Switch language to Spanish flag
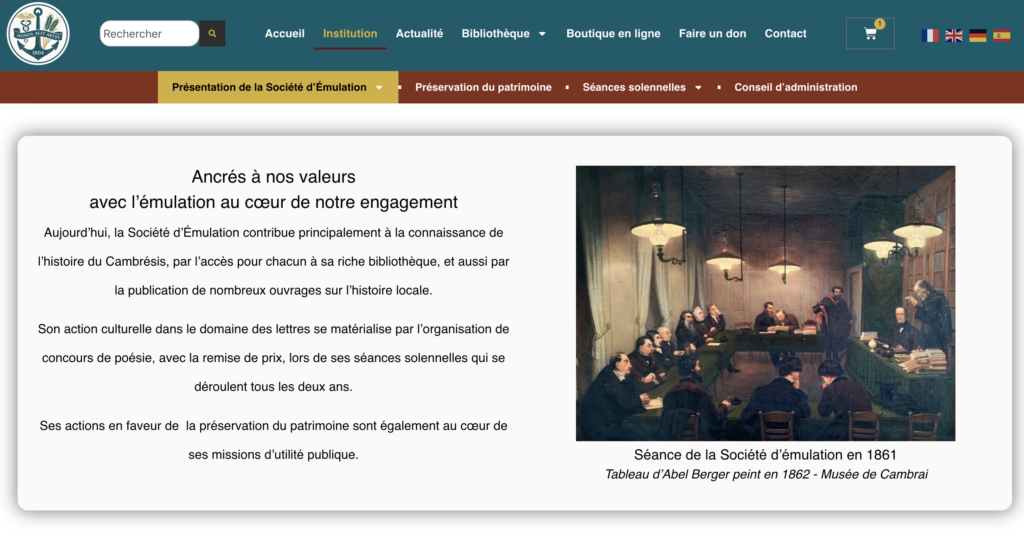The image size is (1024, 539). (1002, 35)
